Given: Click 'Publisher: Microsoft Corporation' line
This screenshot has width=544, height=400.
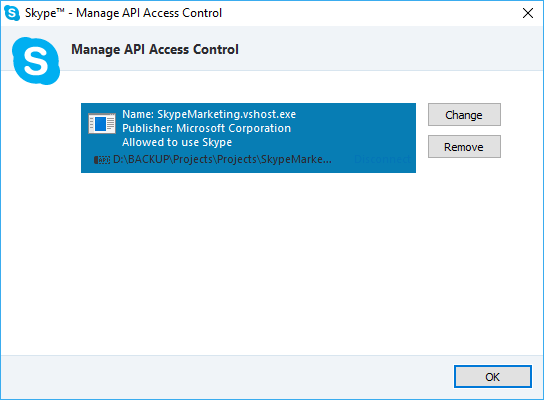Looking at the screenshot, I should [x=206, y=128].
